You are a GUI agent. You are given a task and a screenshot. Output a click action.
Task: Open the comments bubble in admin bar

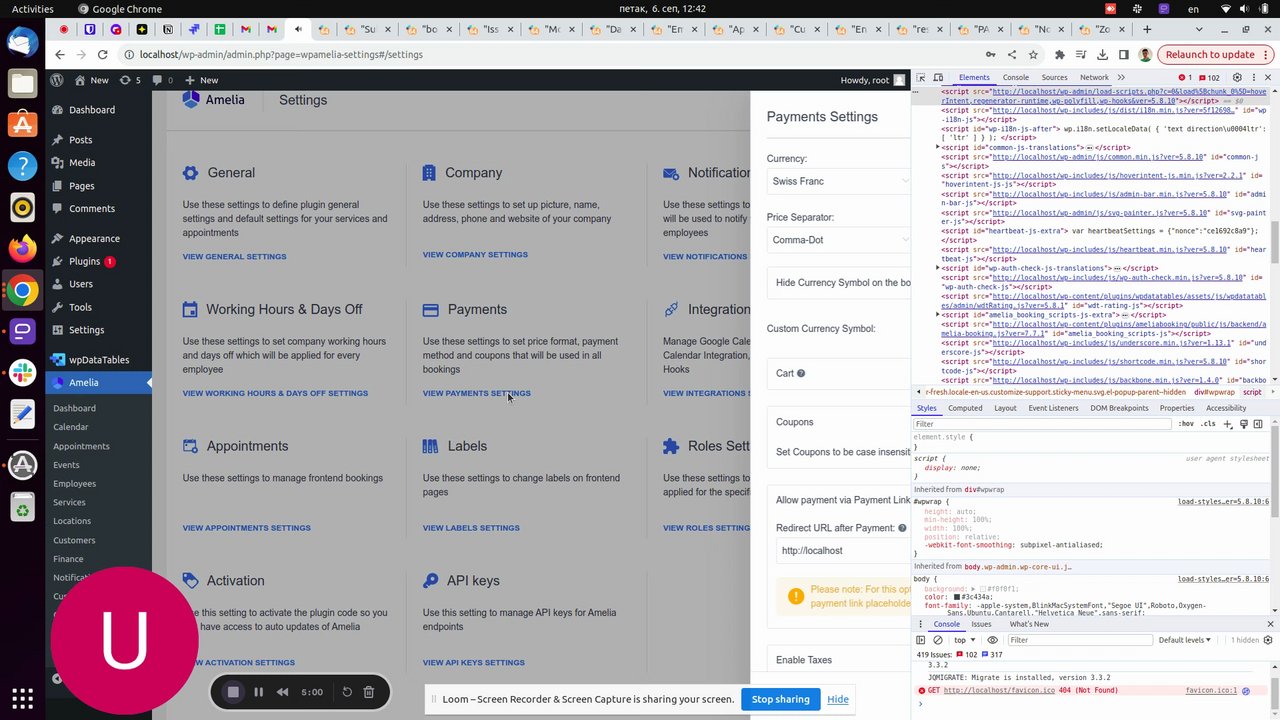click(163, 80)
